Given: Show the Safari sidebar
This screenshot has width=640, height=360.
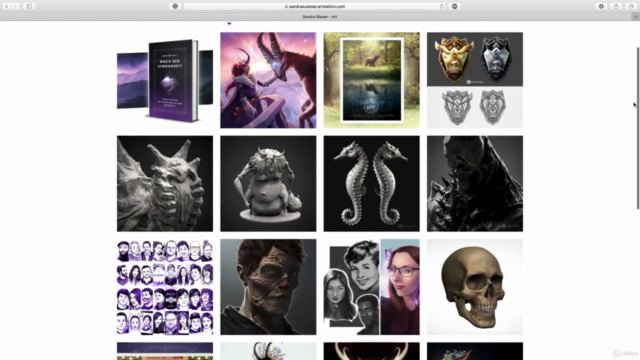Looking at the screenshot, I should pyautogui.click(x=29, y=7).
